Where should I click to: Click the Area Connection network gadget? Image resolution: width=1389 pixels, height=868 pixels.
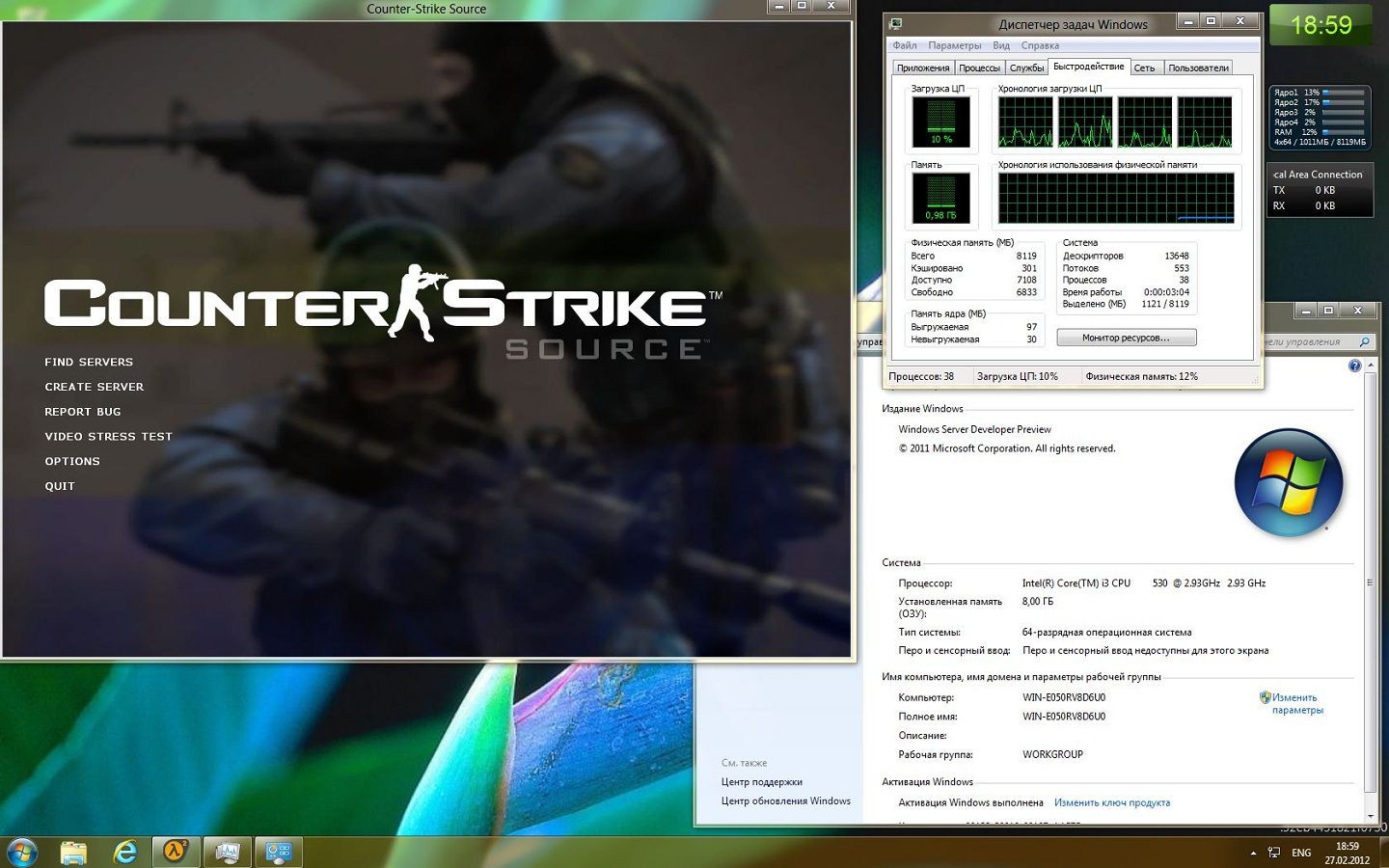click(x=1320, y=190)
